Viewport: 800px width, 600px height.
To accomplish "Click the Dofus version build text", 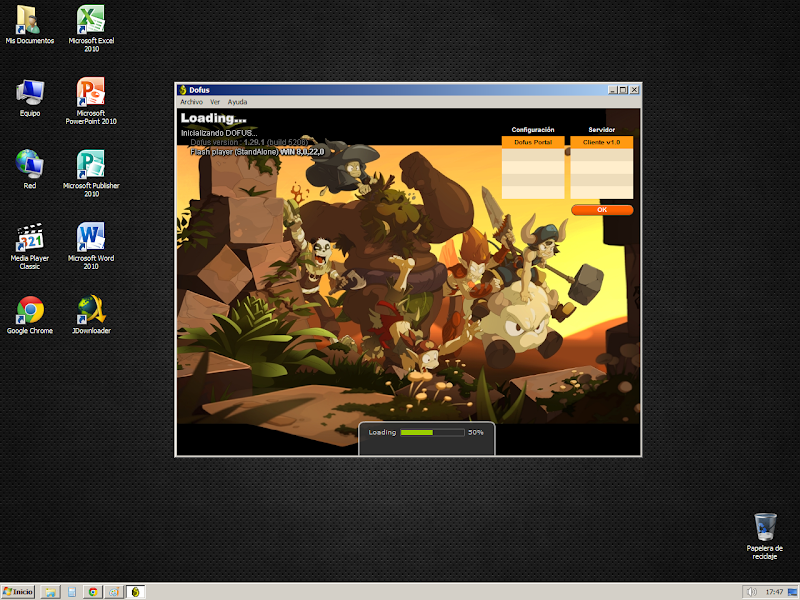I will click(x=249, y=142).
